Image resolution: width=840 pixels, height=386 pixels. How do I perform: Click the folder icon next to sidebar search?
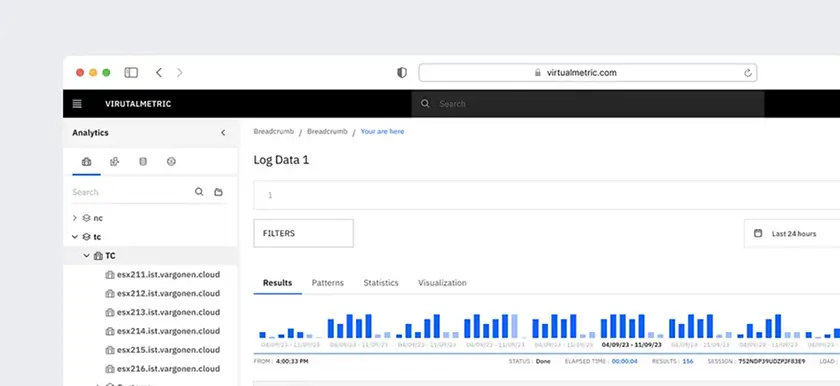219,192
